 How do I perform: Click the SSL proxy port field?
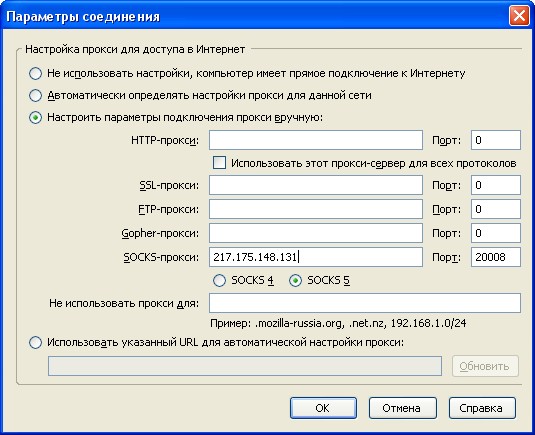click(x=496, y=185)
